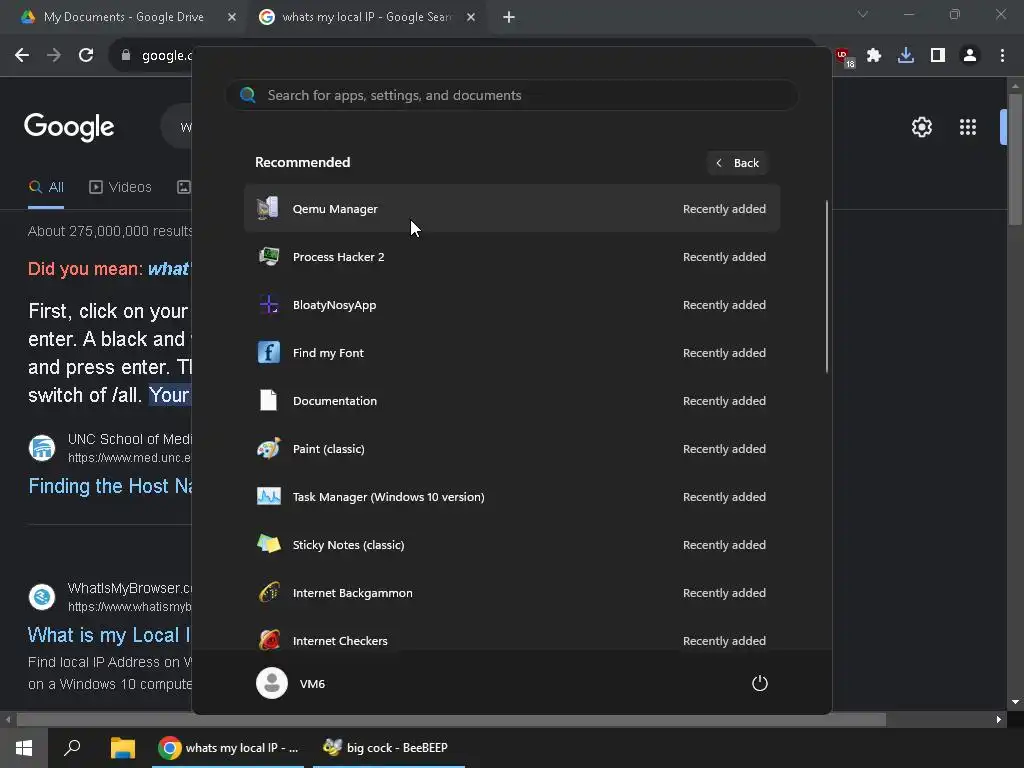This screenshot has width=1024, height=768.
Task: Open VM6 user account avatar
Action: [x=272, y=683]
